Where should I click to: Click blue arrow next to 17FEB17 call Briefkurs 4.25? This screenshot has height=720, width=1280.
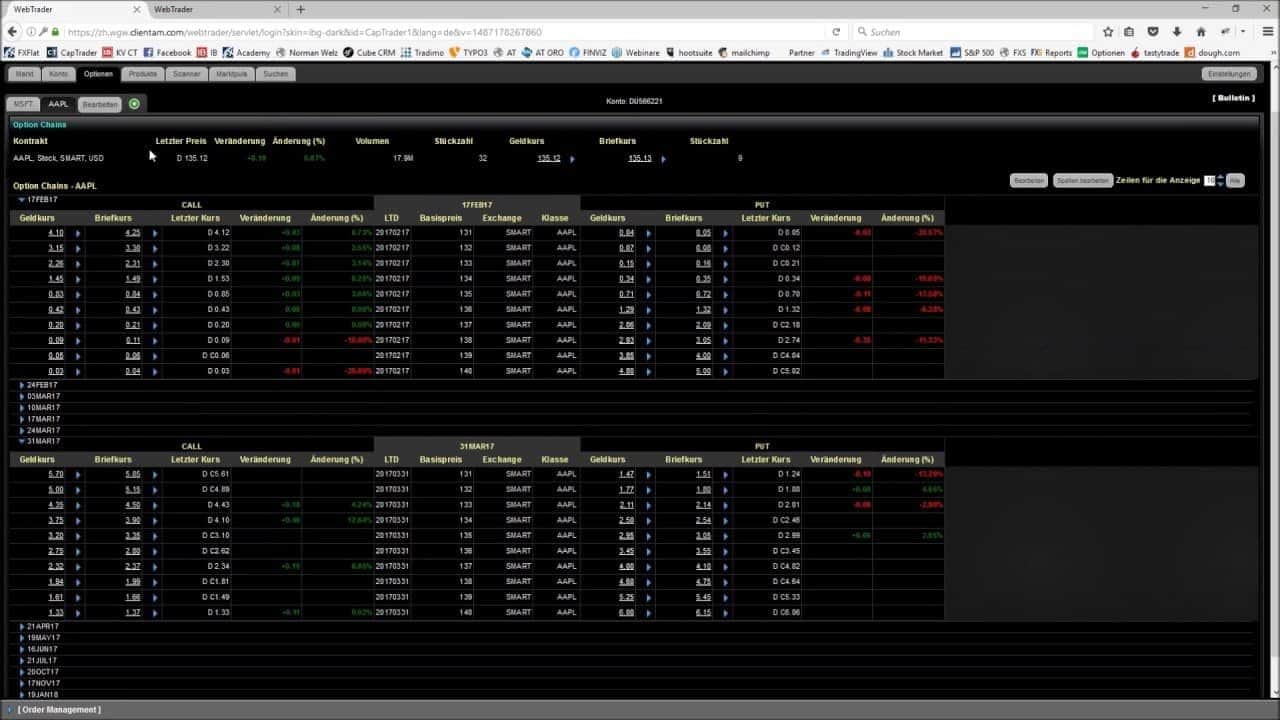[155, 233]
